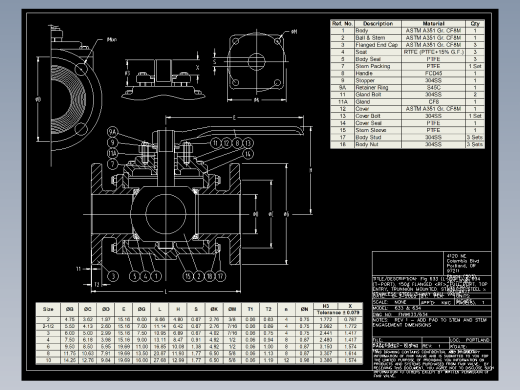
Task: Click the TITLE/DESCRIPTION text in title block
Action: (430, 287)
